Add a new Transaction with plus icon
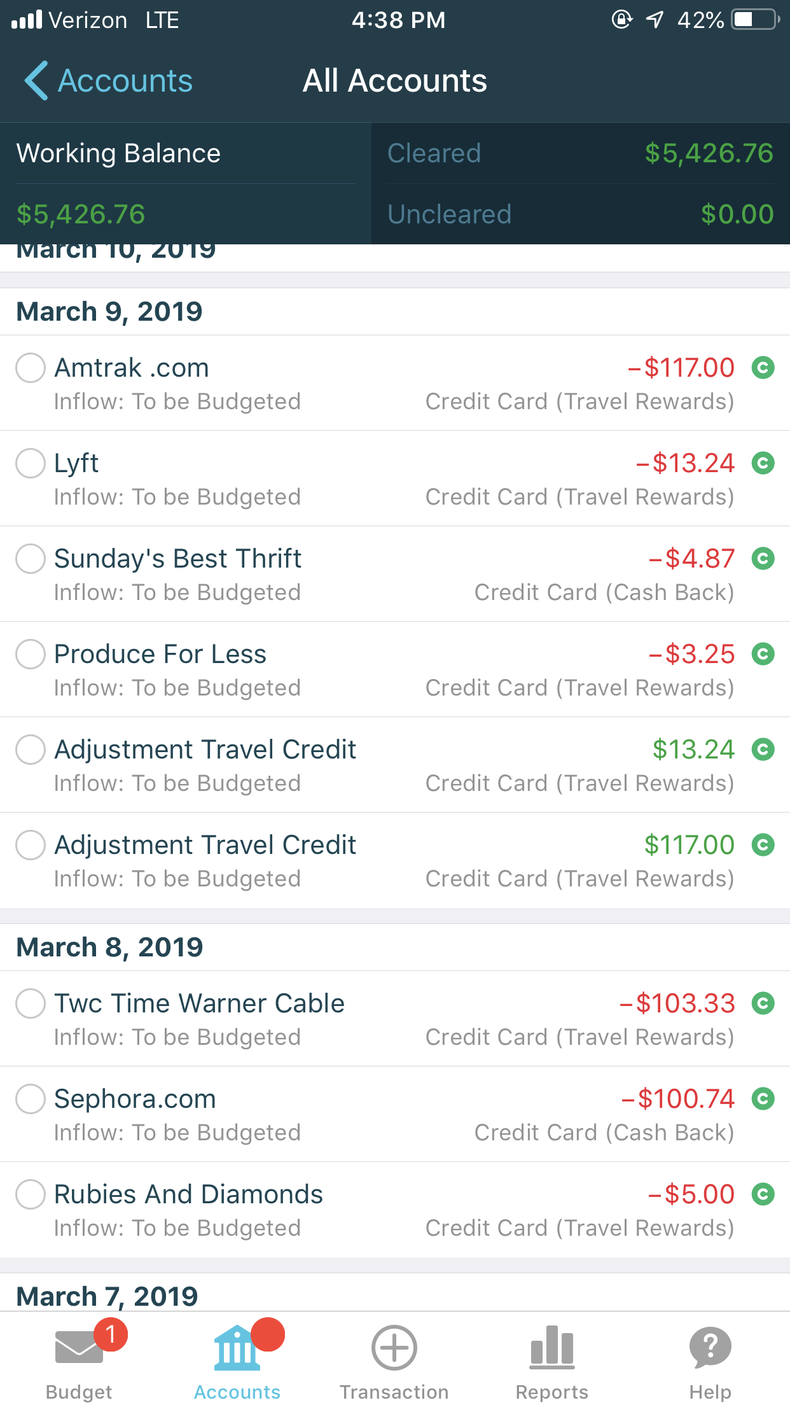 (394, 1348)
